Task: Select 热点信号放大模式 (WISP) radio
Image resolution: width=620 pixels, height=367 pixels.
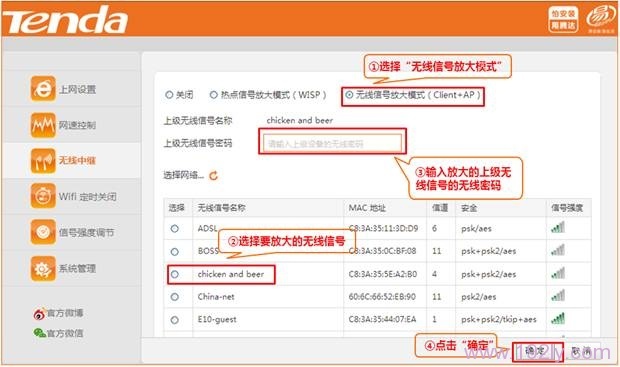Action: click(214, 95)
